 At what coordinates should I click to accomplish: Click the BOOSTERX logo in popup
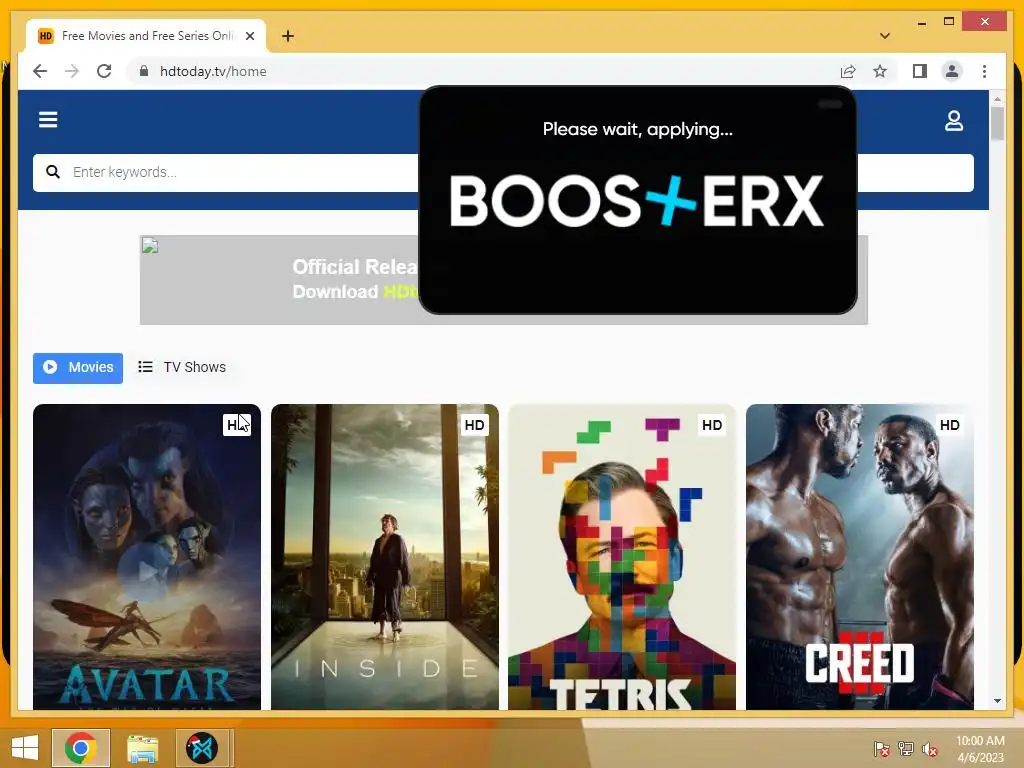click(x=637, y=201)
